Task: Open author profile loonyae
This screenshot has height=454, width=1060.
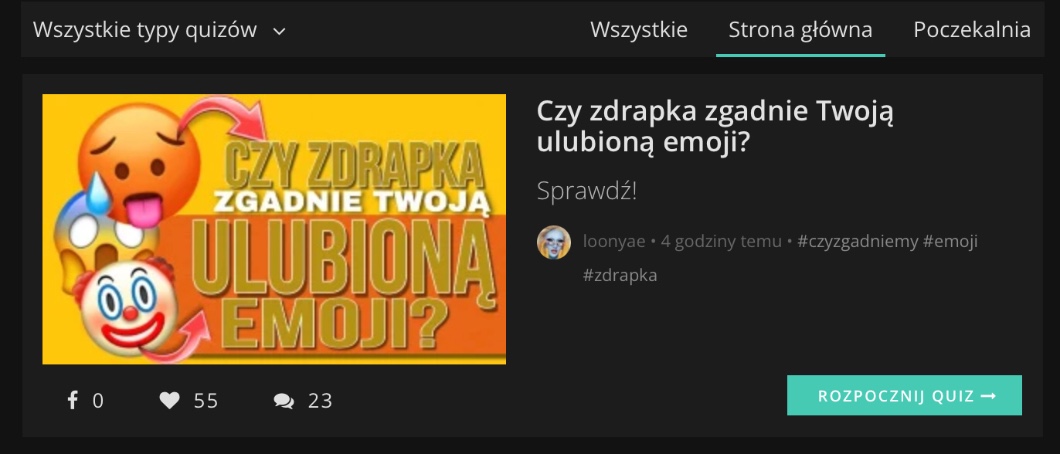Action: [x=614, y=241]
